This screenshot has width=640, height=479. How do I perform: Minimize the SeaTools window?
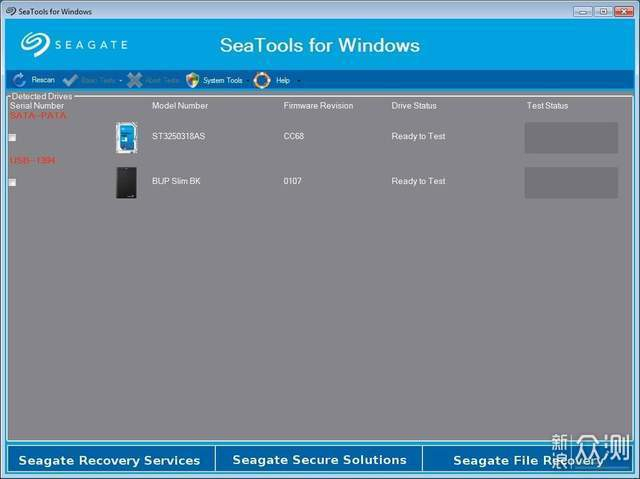click(582, 11)
